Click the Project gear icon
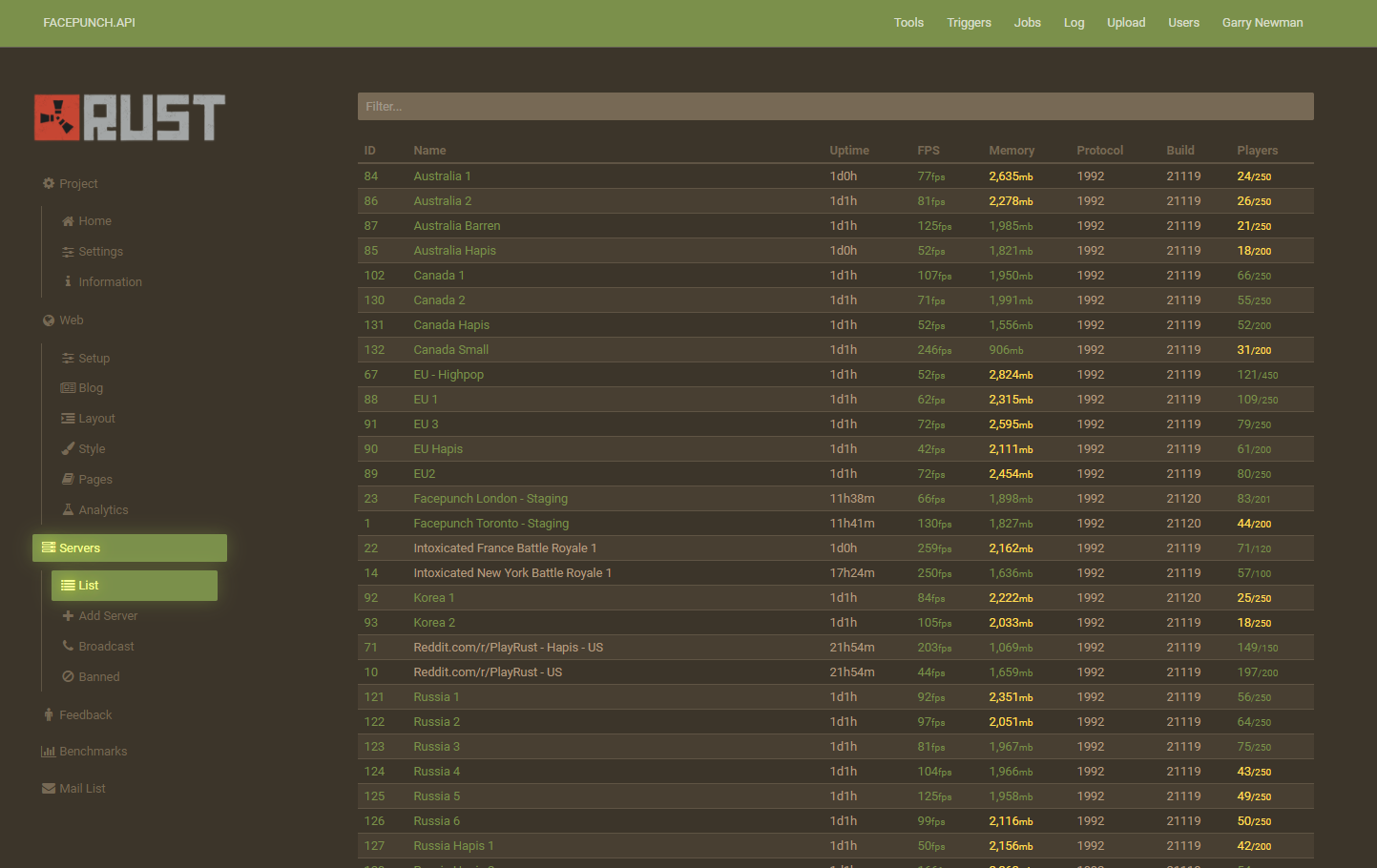Image resolution: width=1377 pixels, height=868 pixels. pos(49,183)
